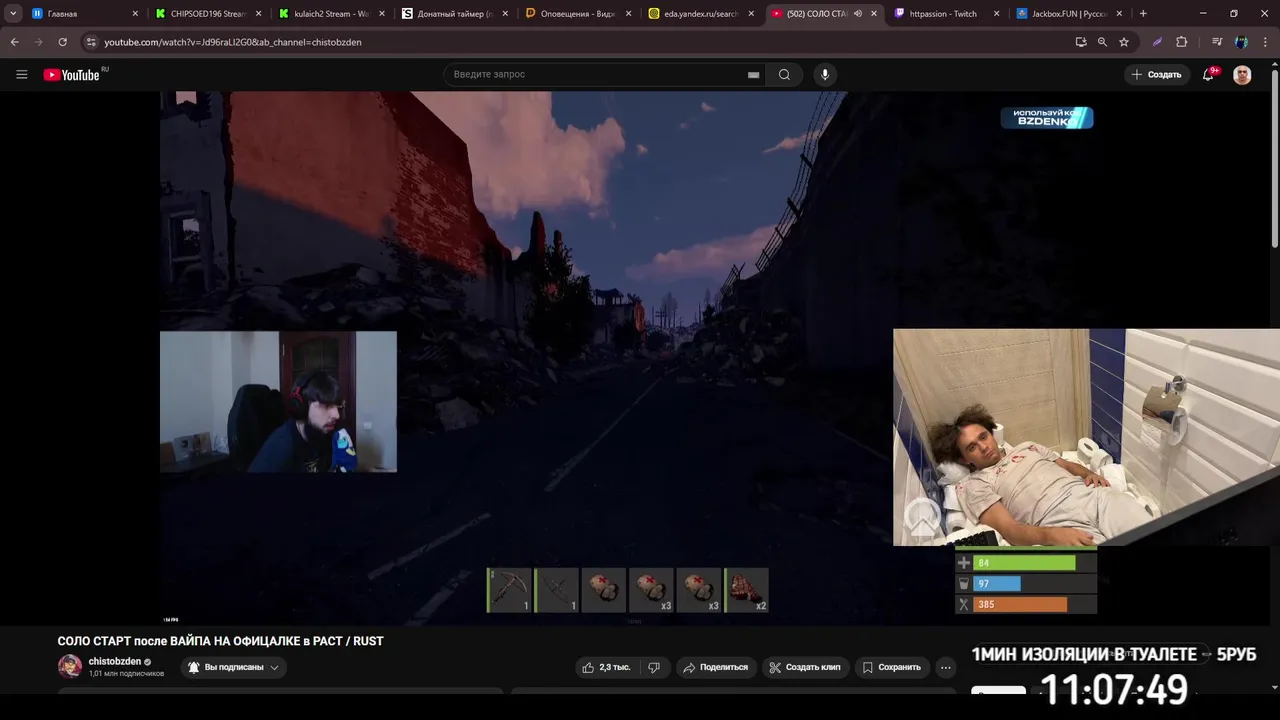Screen dimensions: 1280x720
Task: Open the YouTube hamburger guide menu
Action: [21, 74]
